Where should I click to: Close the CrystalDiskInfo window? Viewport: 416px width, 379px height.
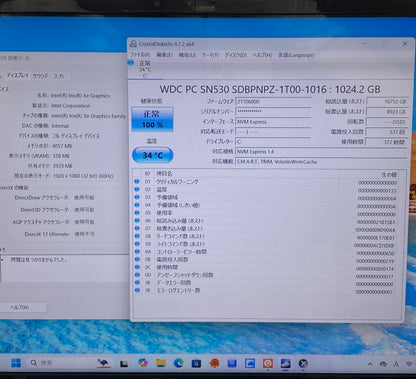(x=405, y=44)
